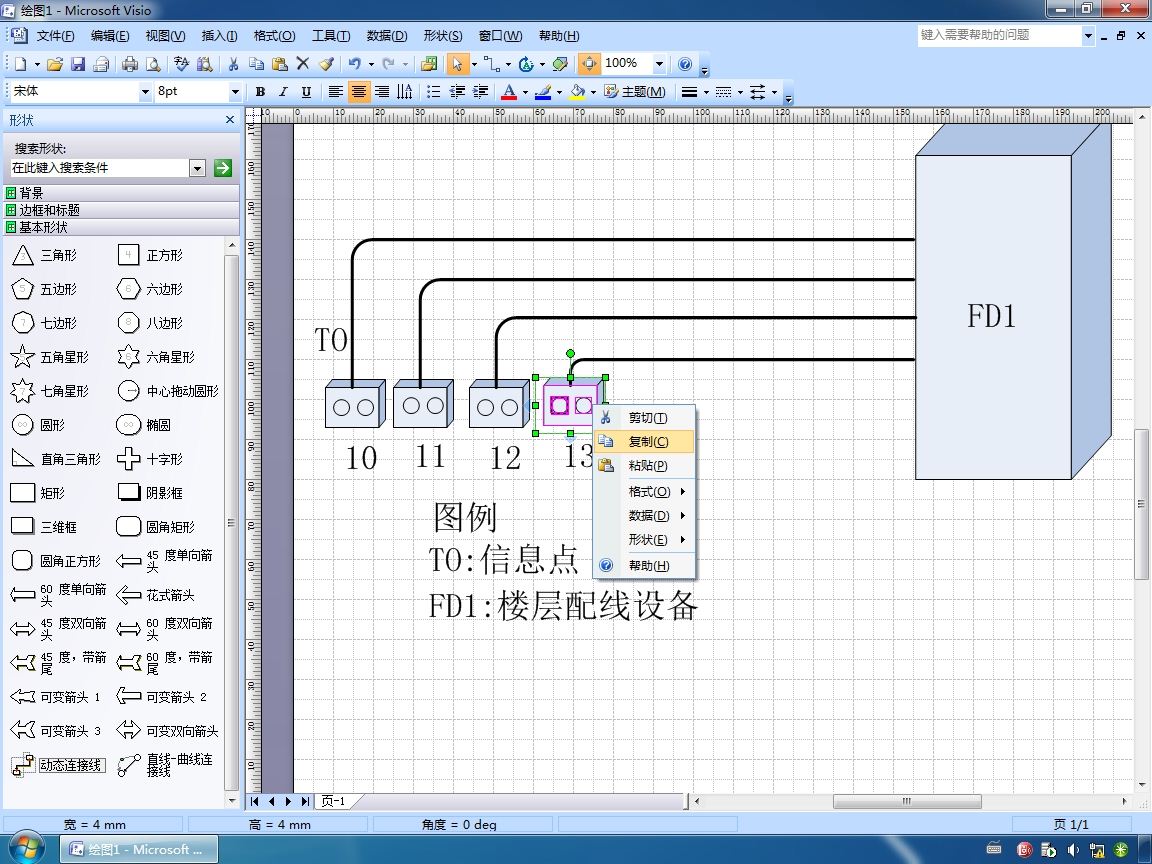Open the Line Pattern dropdown arrow

(740, 92)
